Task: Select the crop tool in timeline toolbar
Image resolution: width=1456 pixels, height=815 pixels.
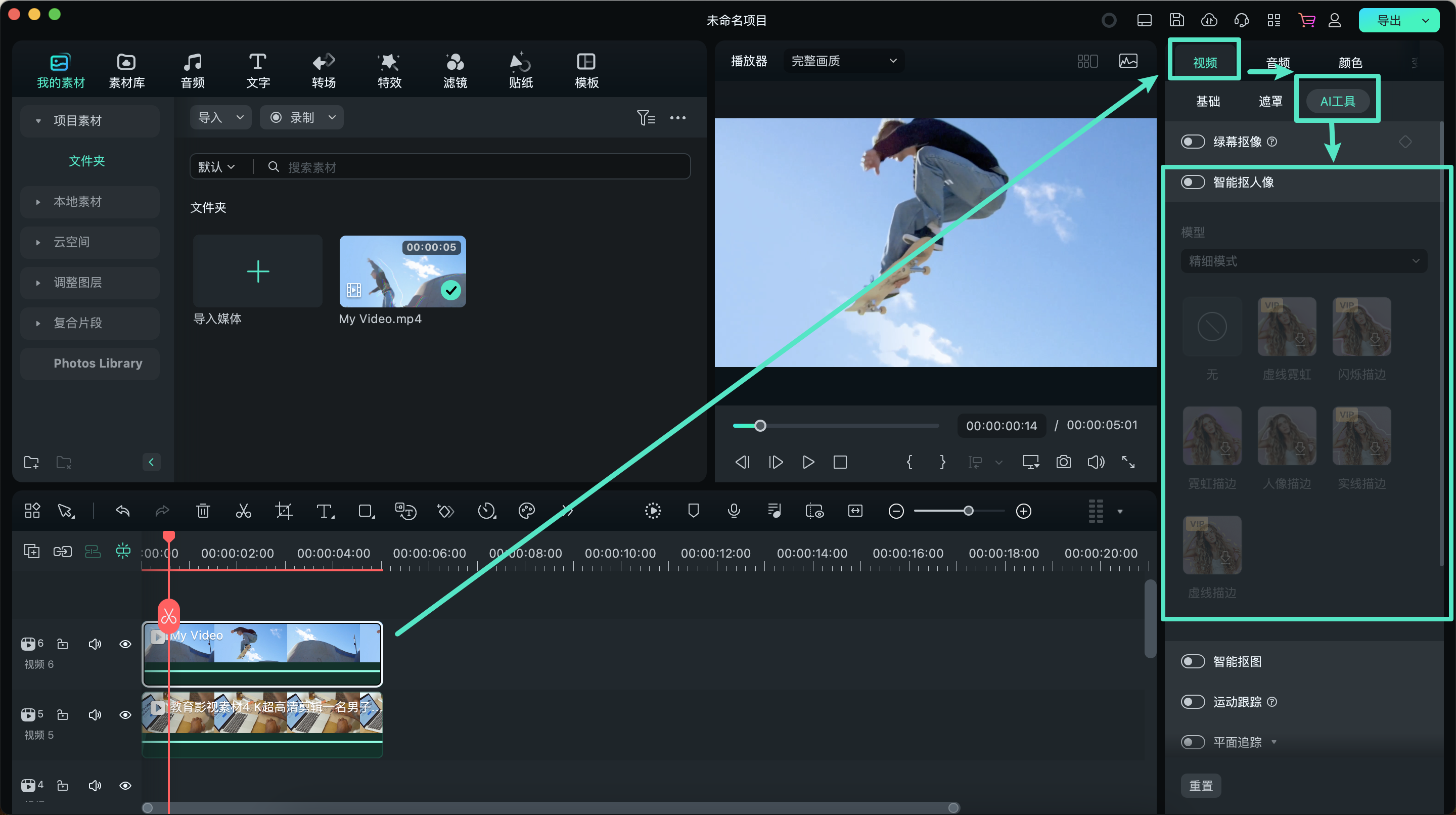Action: tap(284, 511)
